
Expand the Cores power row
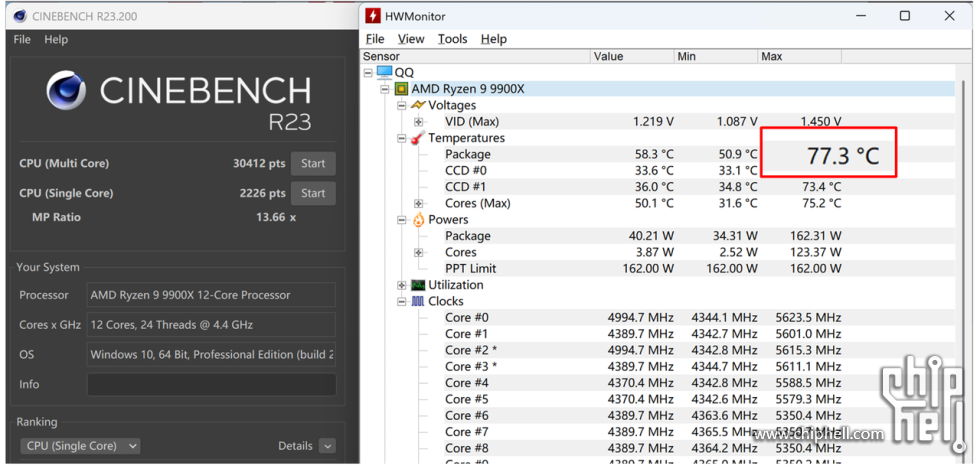coord(418,253)
